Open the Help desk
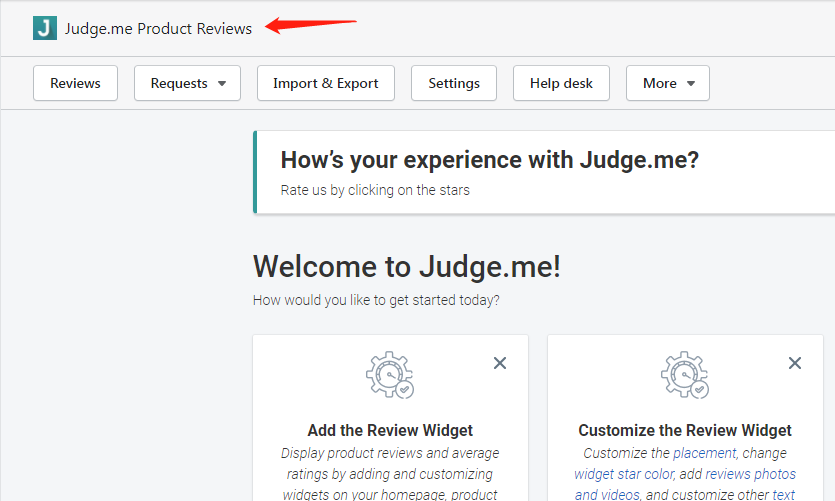The width and height of the screenshot is (835, 501). click(x=561, y=83)
